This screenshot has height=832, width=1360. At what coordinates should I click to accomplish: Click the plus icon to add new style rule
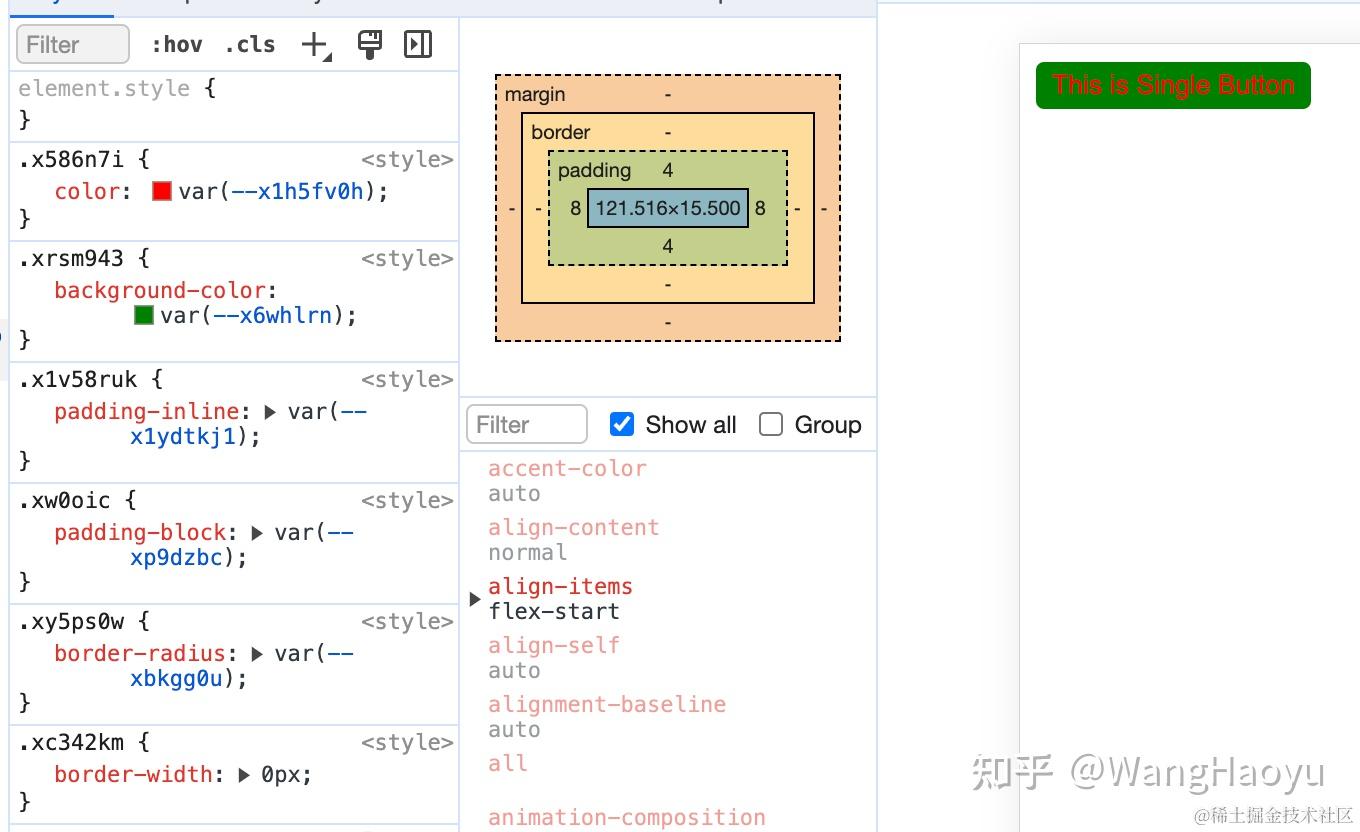pos(312,44)
